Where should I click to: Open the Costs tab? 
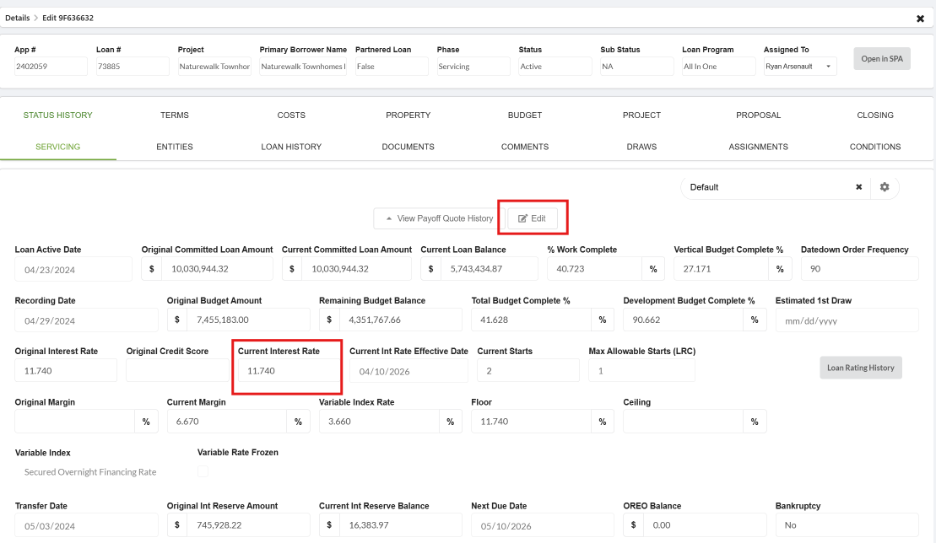click(291, 115)
